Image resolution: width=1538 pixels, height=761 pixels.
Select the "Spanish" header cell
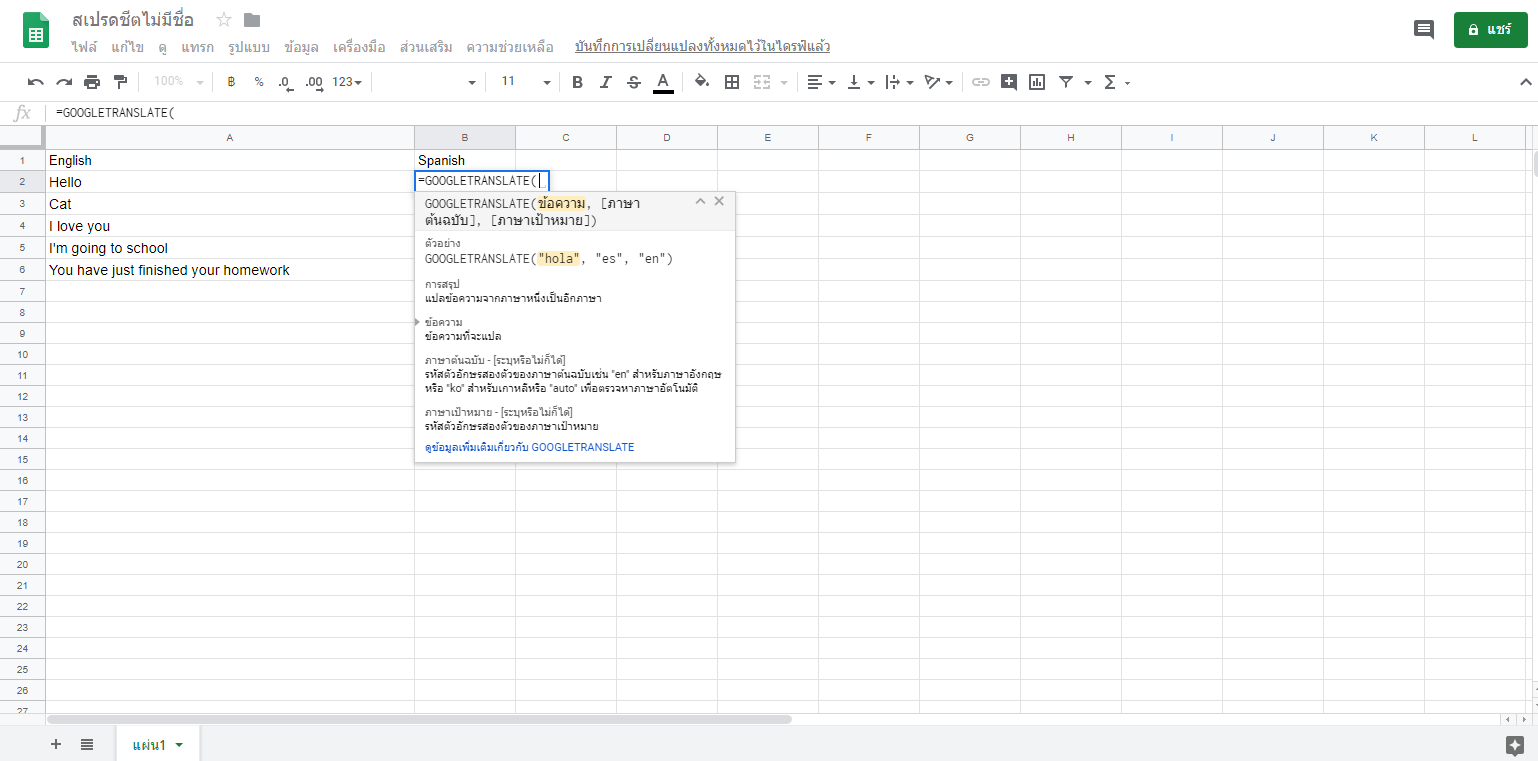click(x=465, y=160)
